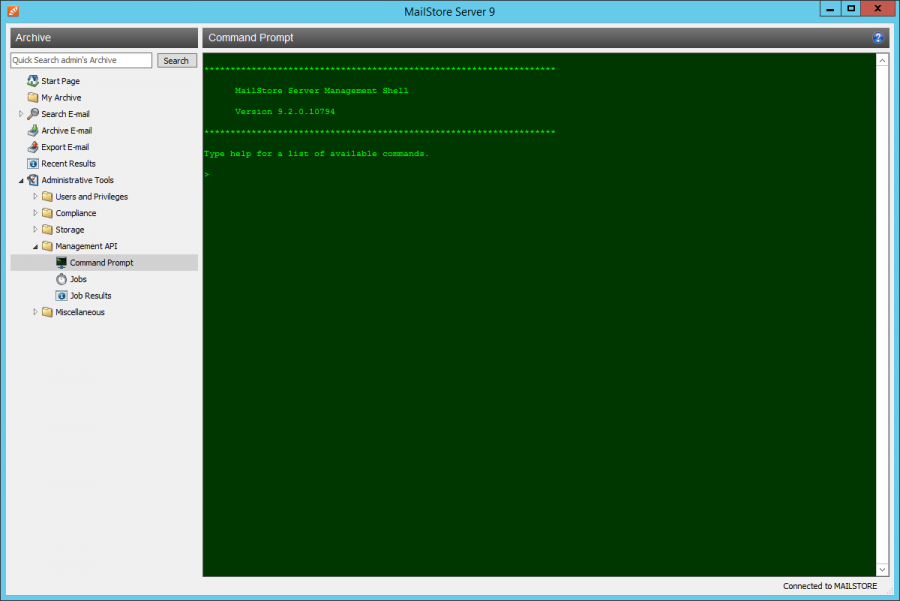This screenshot has width=900, height=601.
Task: Click the blue help question mark icon
Action: 878,38
